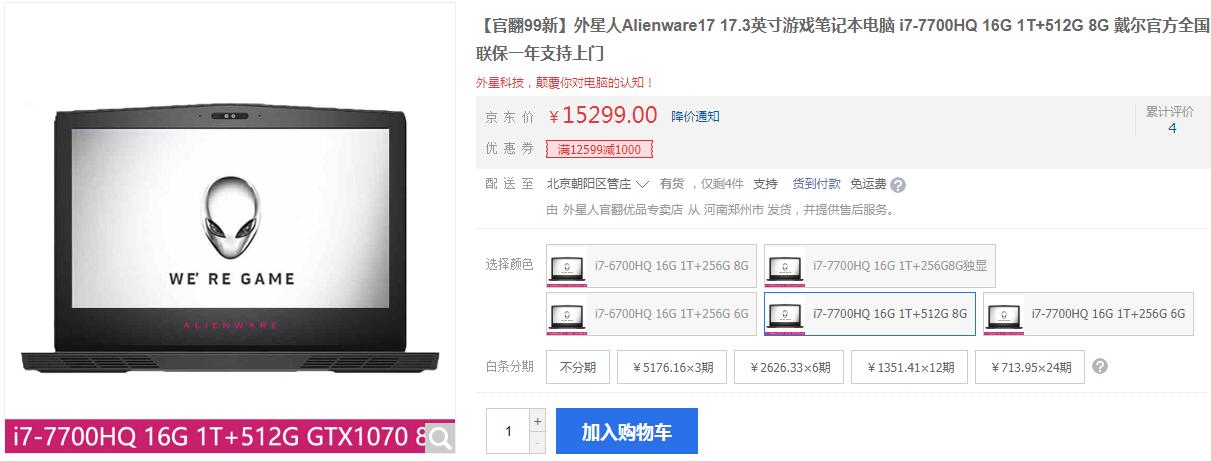Screen dimensions: 1211x461
Task: Click the quantity input field
Action: point(508,432)
